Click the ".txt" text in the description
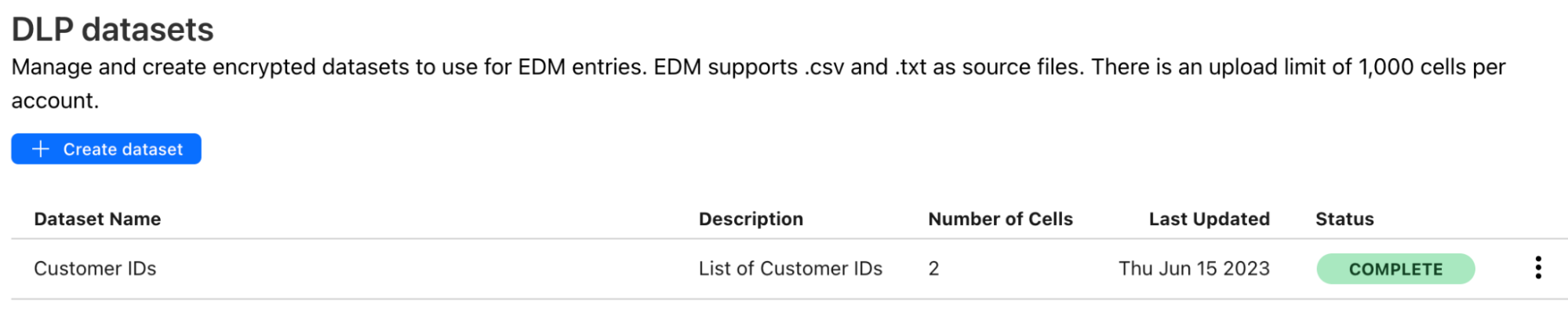The height and width of the screenshot is (320, 1568). point(911,67)
